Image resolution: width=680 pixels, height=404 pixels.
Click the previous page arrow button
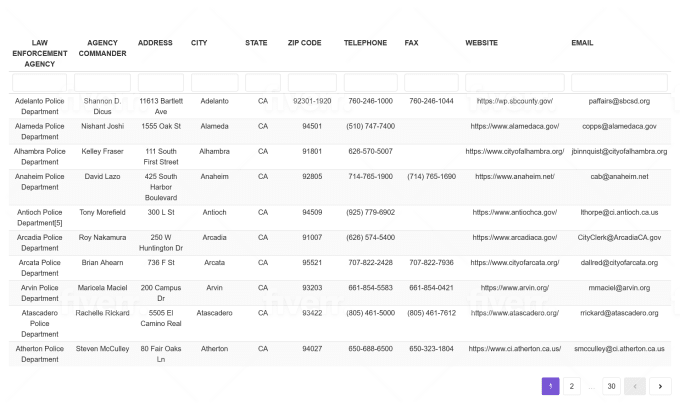click(x=634, y=386)
